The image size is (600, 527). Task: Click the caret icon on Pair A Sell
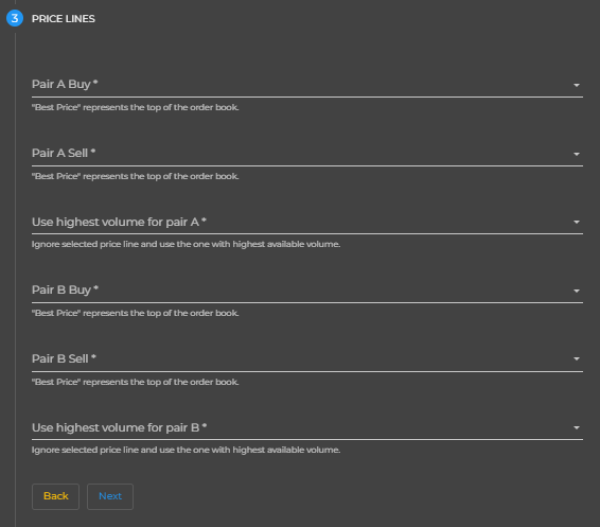pyautogui.click(x=576, y=154)
